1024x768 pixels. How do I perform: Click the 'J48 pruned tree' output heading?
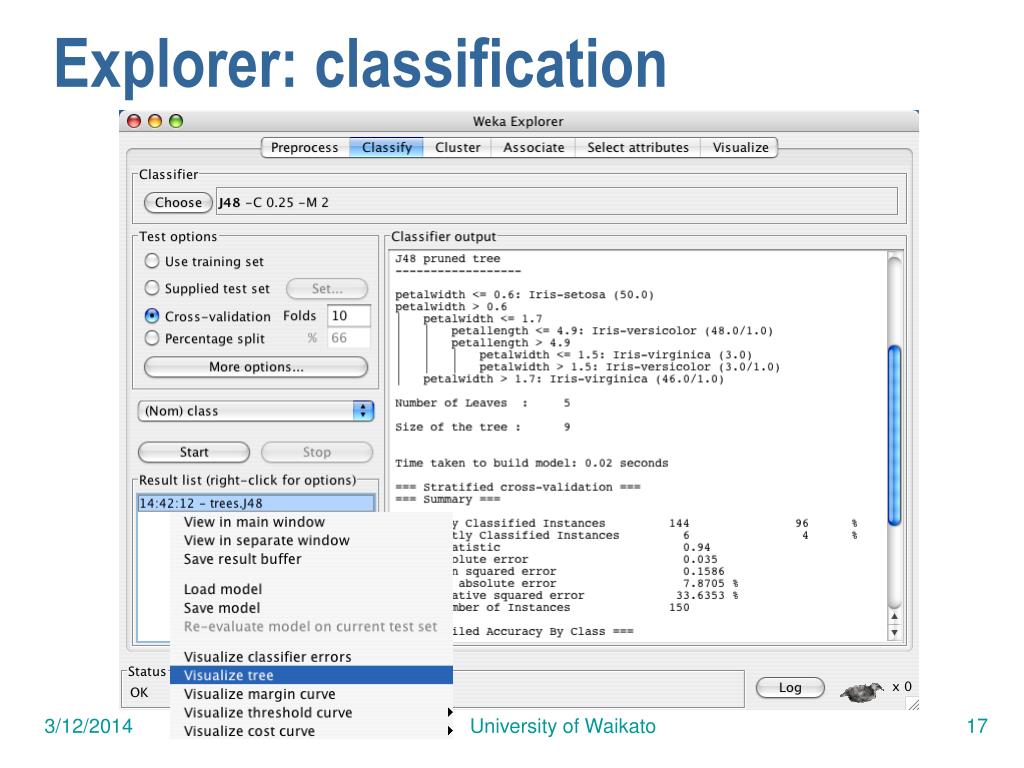447,259
